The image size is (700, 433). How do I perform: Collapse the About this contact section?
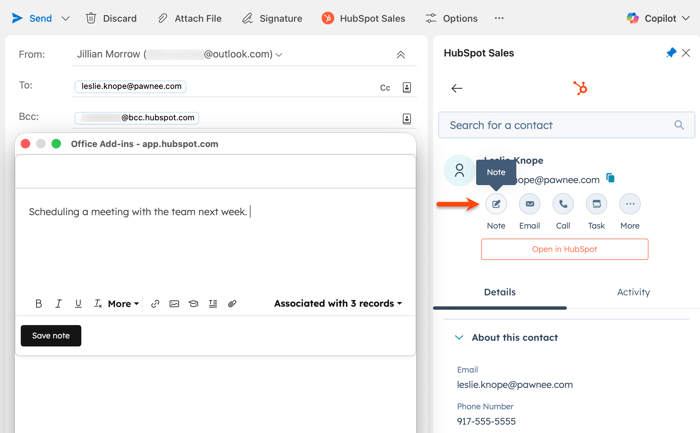pyautogui.click(x=459, y=337)
